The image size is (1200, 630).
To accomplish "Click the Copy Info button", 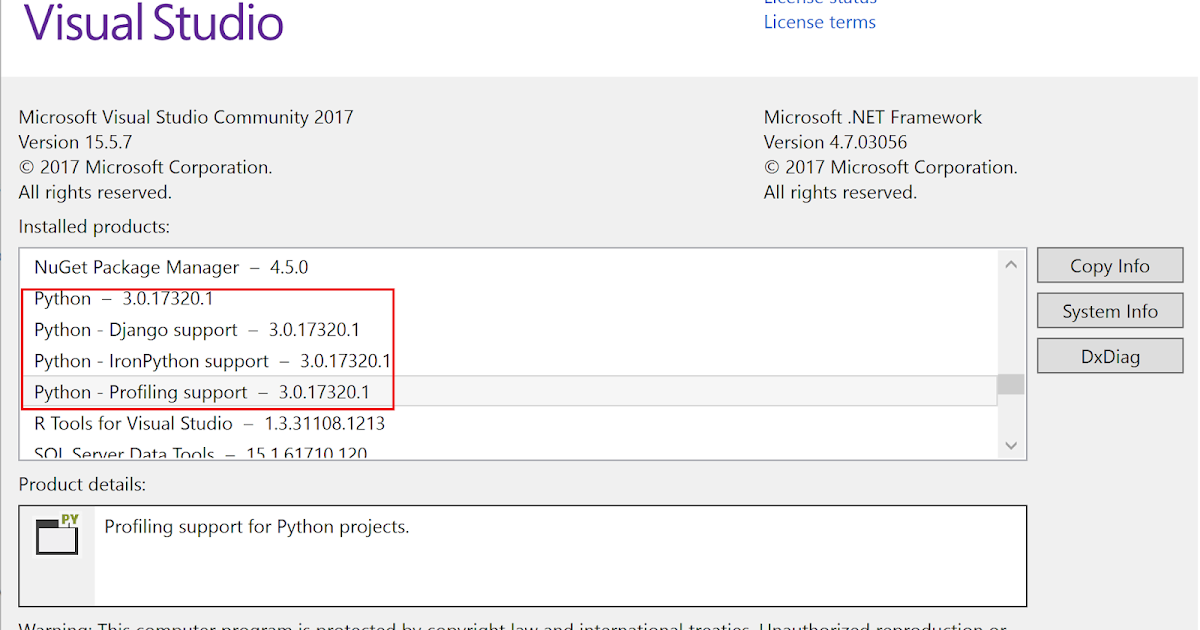I will [1110, 266].
